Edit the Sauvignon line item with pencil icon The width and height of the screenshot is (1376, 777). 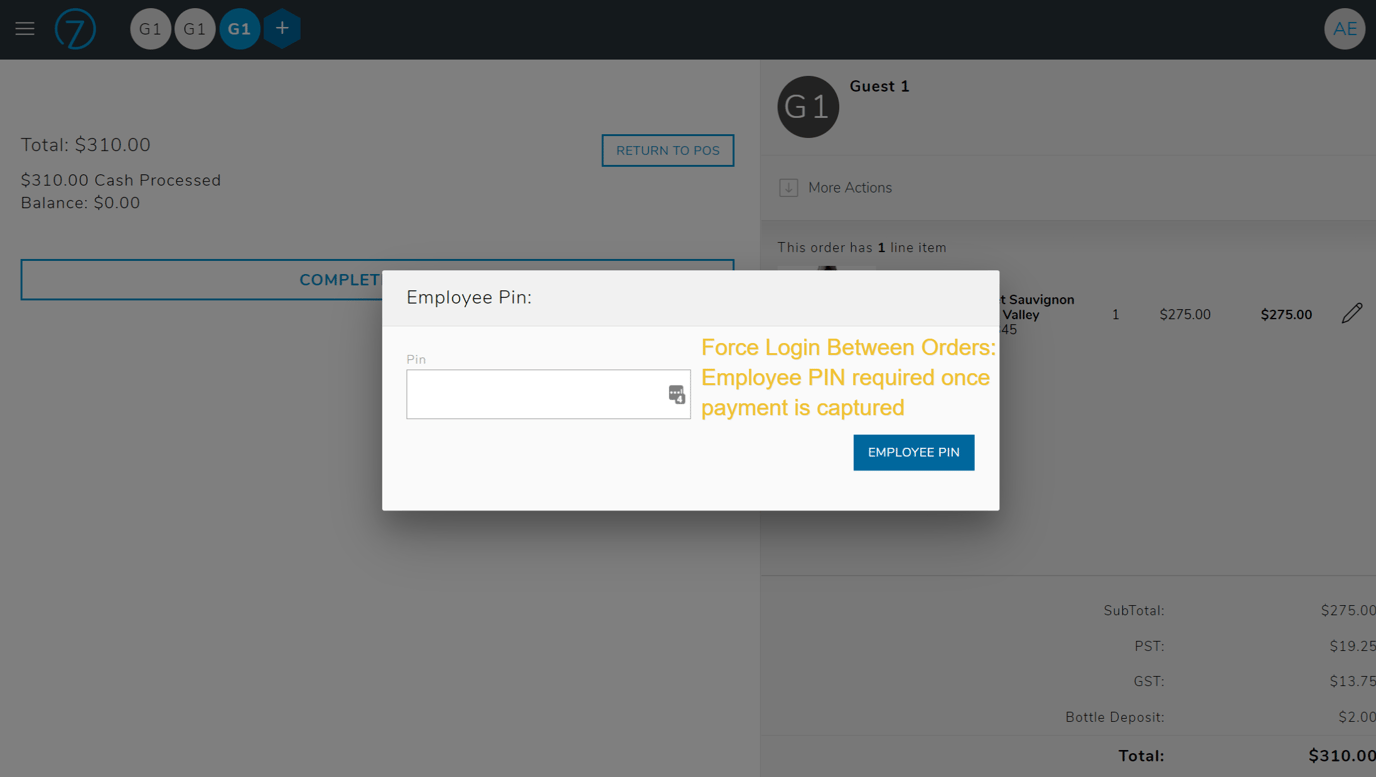click(1351, 313)
